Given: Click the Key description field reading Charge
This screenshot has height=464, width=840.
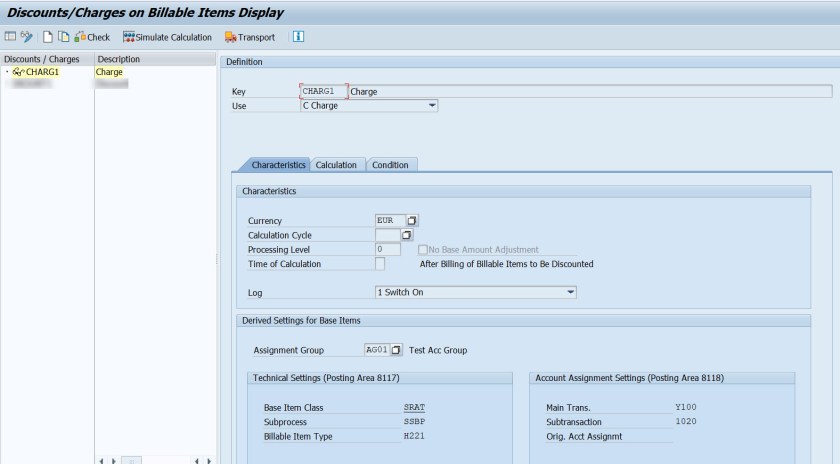Looking at the screenshot, I should pyautogui.click(x=590, y=92).
